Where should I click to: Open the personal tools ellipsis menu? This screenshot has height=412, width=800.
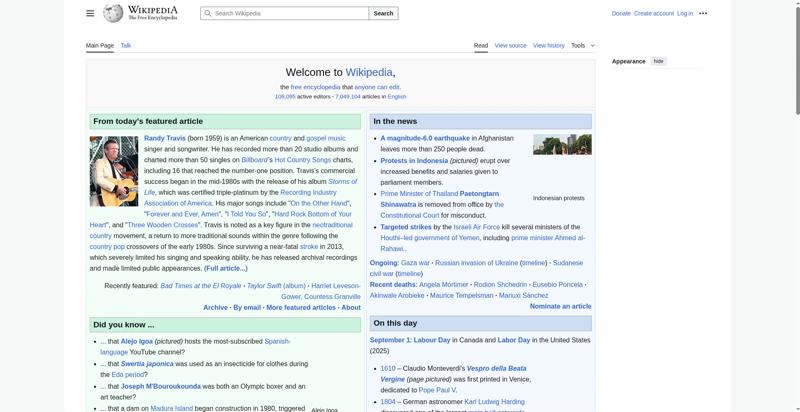(703, 13)
